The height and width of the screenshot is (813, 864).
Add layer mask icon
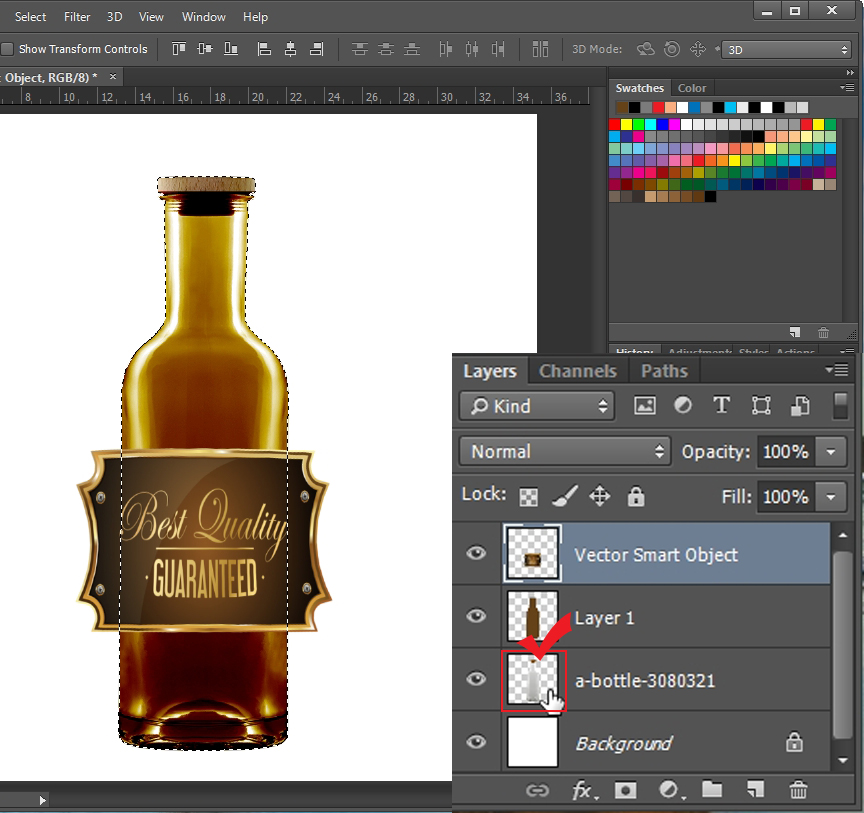(625, 791)
